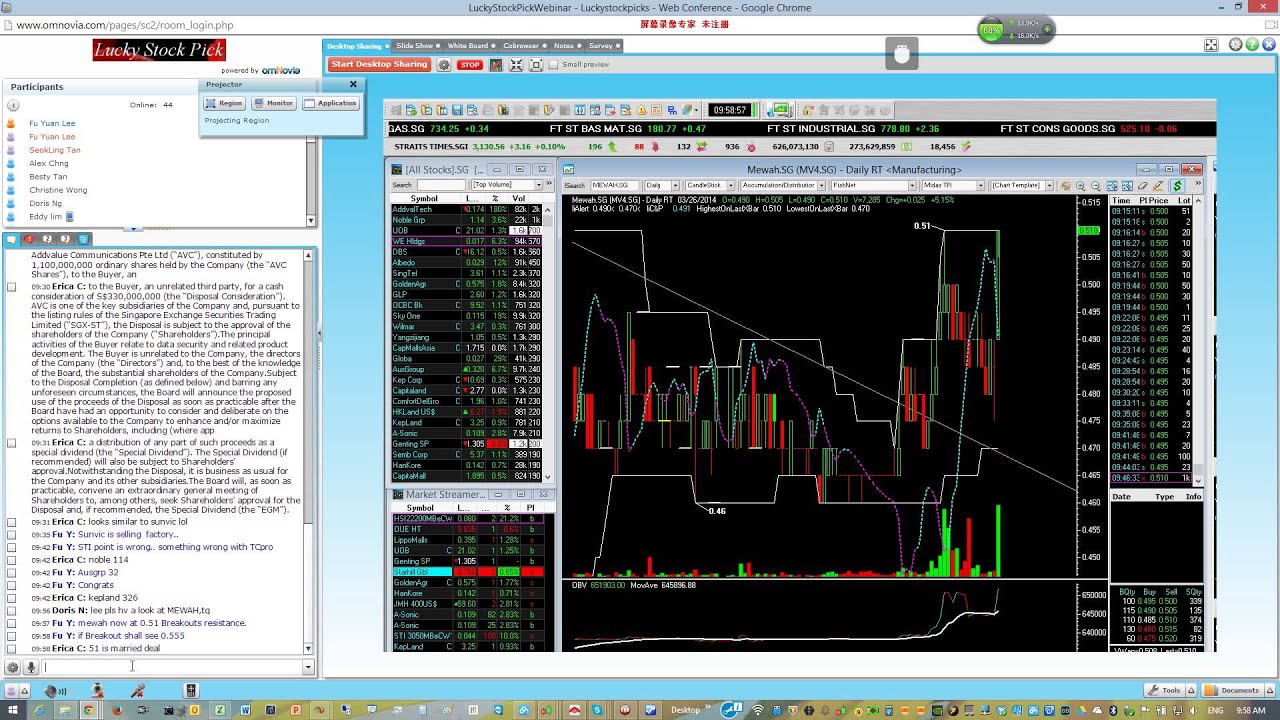Image resolution: width=1280 pixels, height=720 pixels.
Task: Click the Monitor projector button
Action: coord(273,103)
